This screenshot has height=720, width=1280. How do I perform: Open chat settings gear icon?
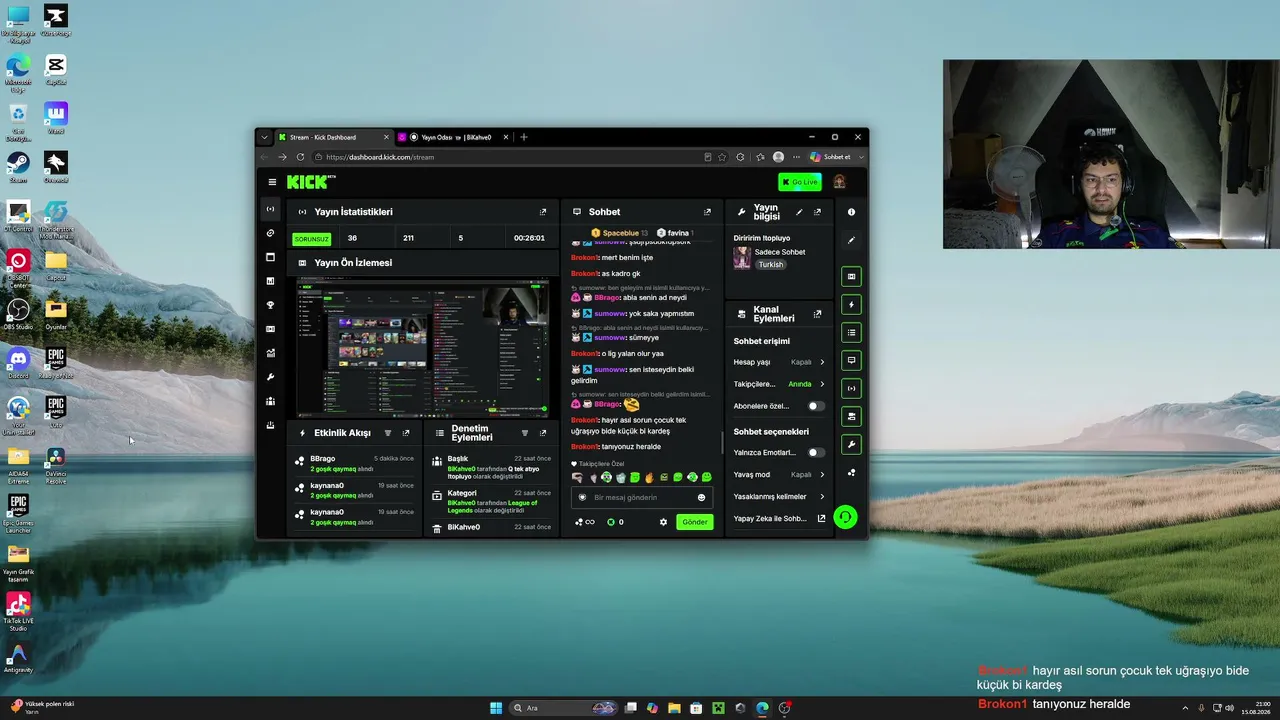pyautogui.click(x=663, y=522)
